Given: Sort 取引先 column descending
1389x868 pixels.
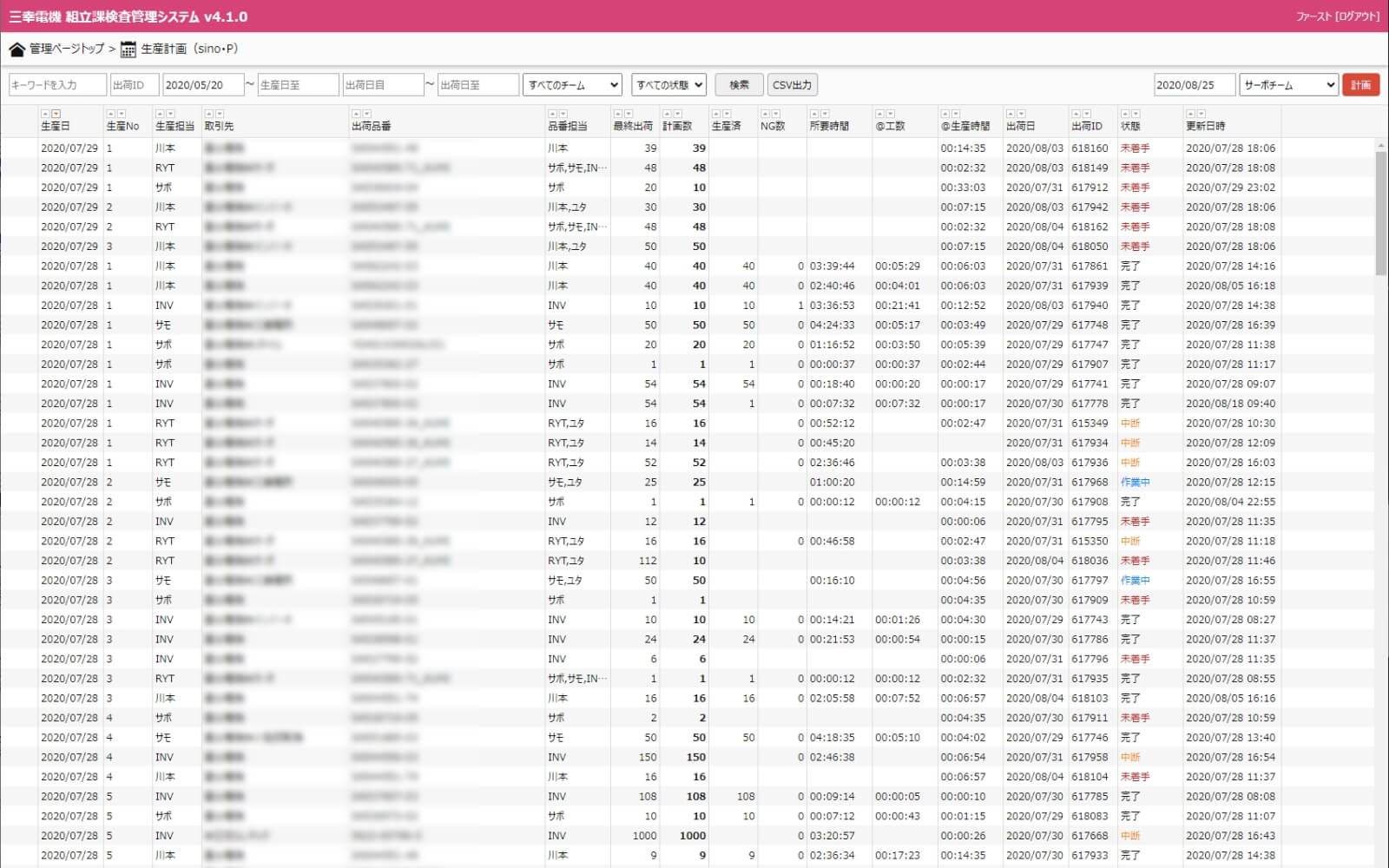Looking at the screenshot, I should pos(219,114).
